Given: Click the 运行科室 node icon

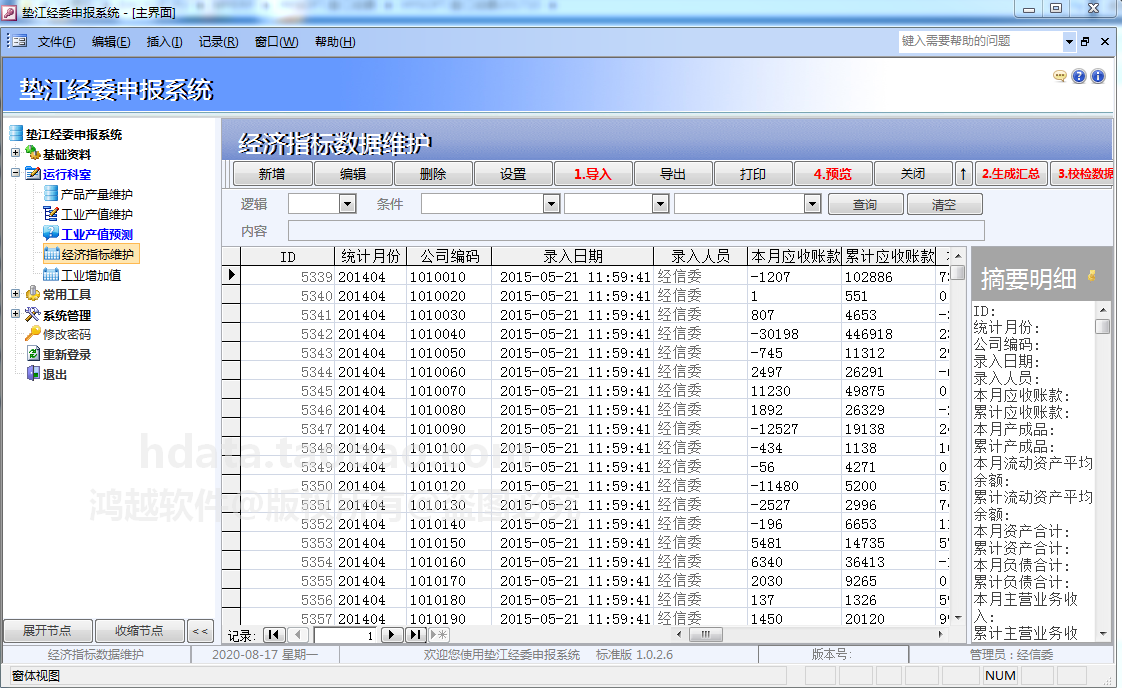Looking at the screenshot, I should pyautogui.click(x=33, y=173).
